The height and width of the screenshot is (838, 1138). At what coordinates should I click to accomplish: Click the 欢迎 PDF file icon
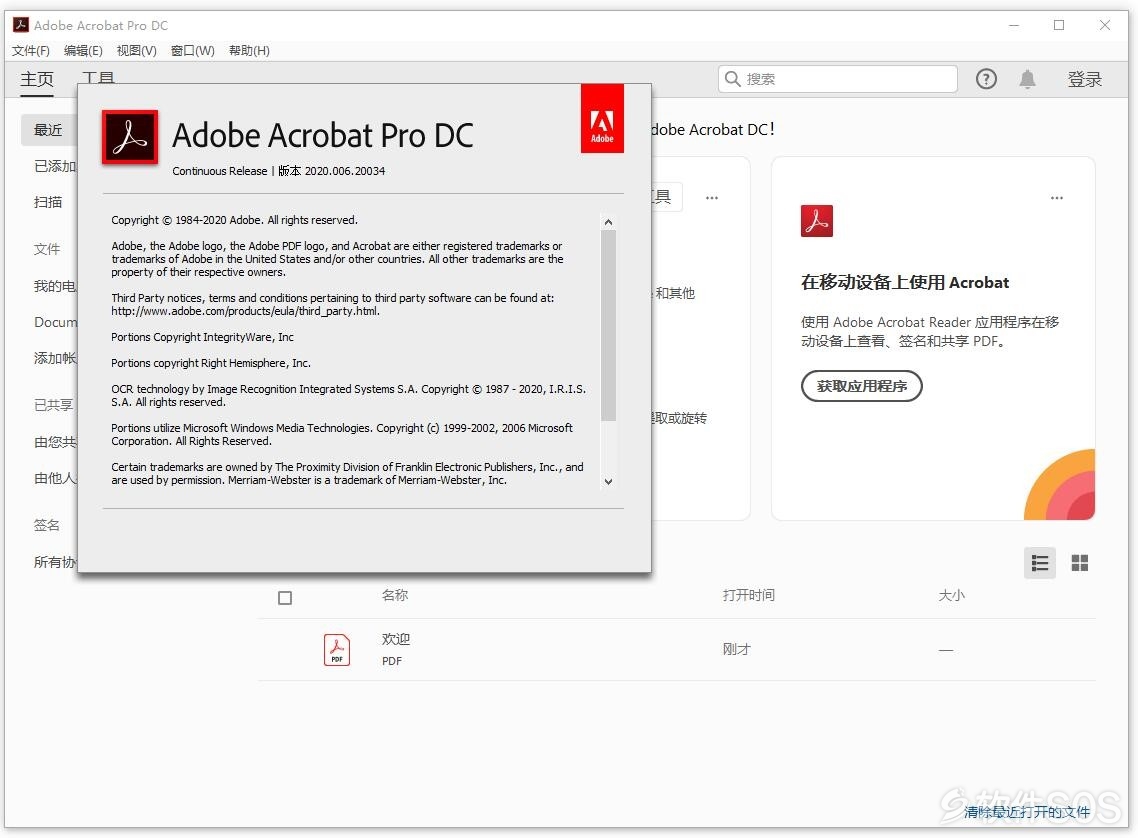[x=337, y=649]
